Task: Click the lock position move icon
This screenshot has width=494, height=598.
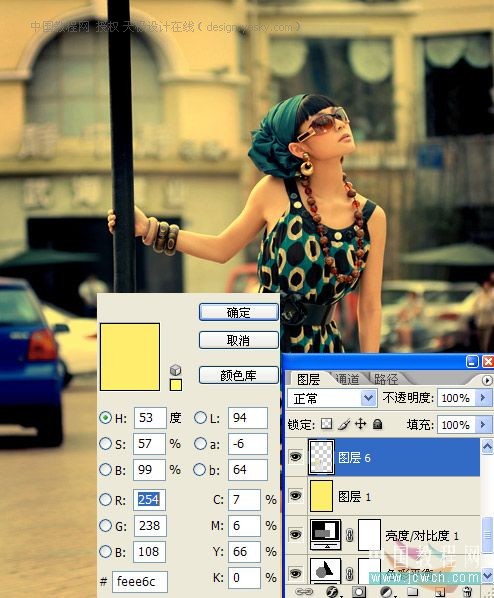Action: pyautogui.click(x=360, y=424)
